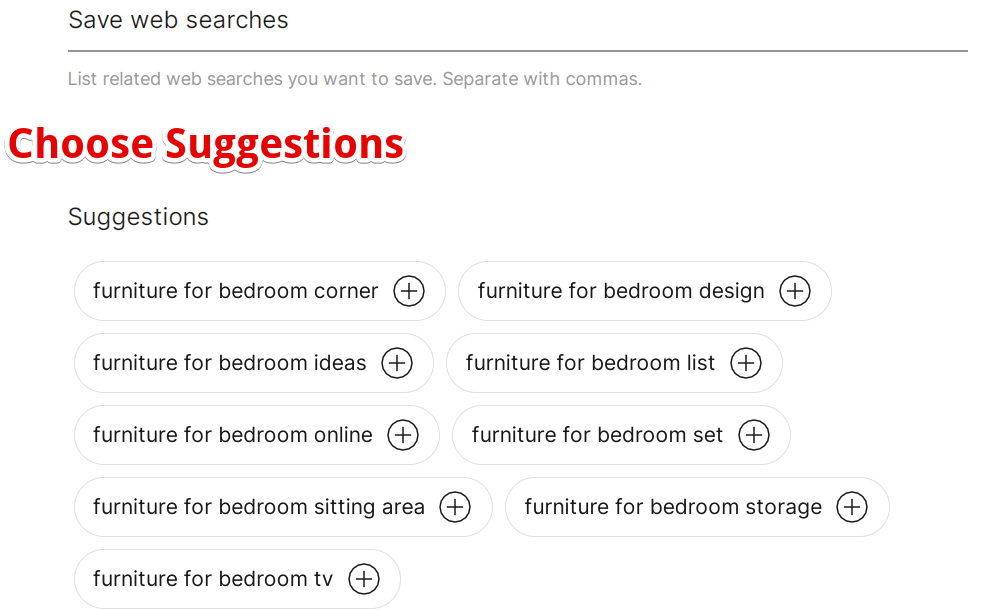Image resolution: width=989 pixels, height=609 pixels.
Task: Click plus icon beside bedroom set
Action: point(754,435)
